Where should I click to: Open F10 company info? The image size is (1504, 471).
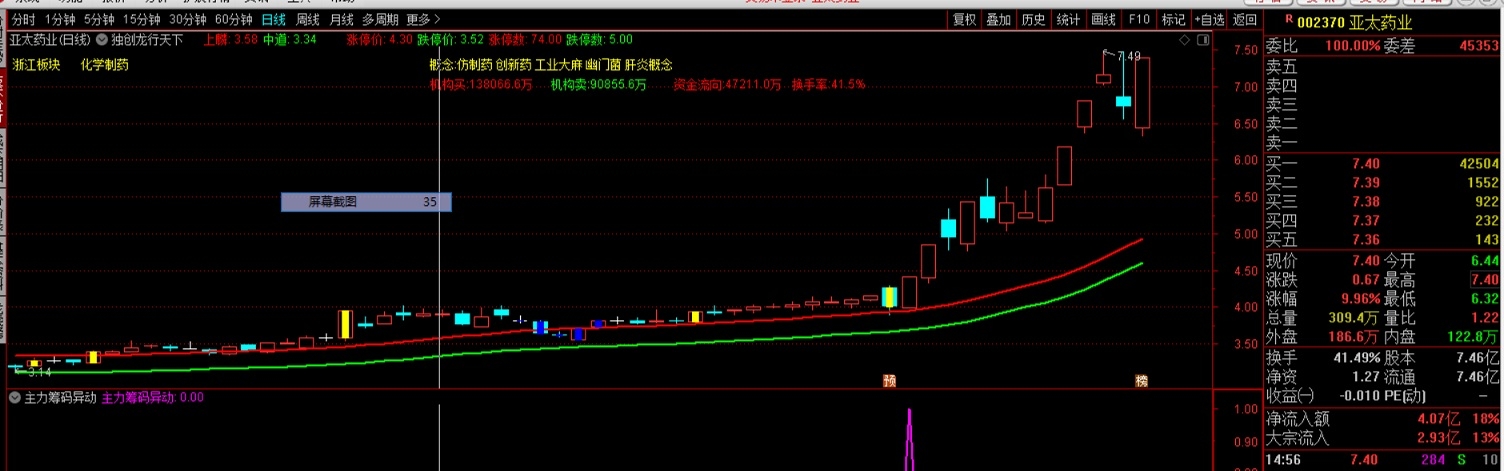(x=1138, y=19)
